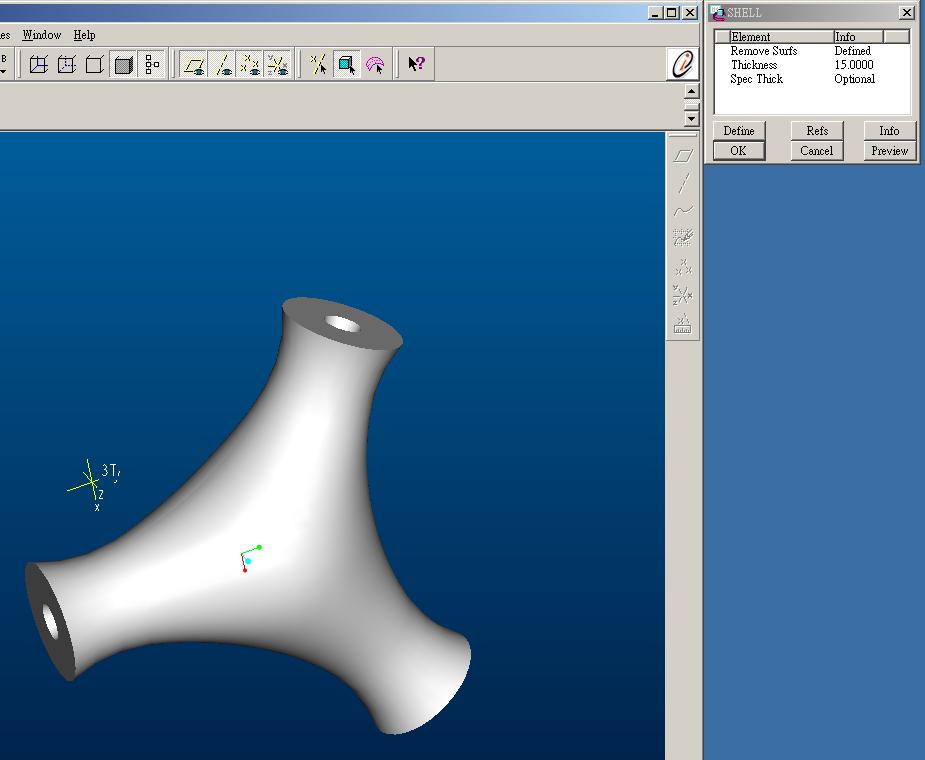Select the cyan cube selection tool
The image size is (925, 760).
click(347, 64)
